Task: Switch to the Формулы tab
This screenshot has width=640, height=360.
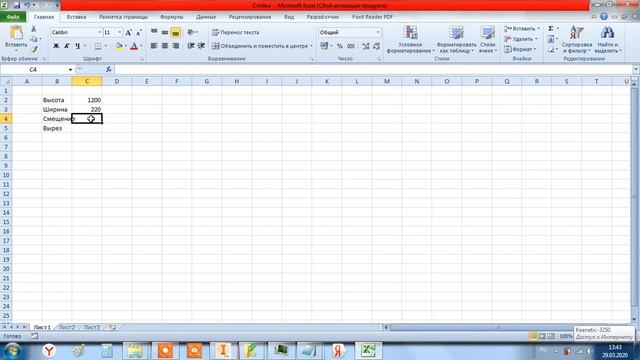Action: 171,17
